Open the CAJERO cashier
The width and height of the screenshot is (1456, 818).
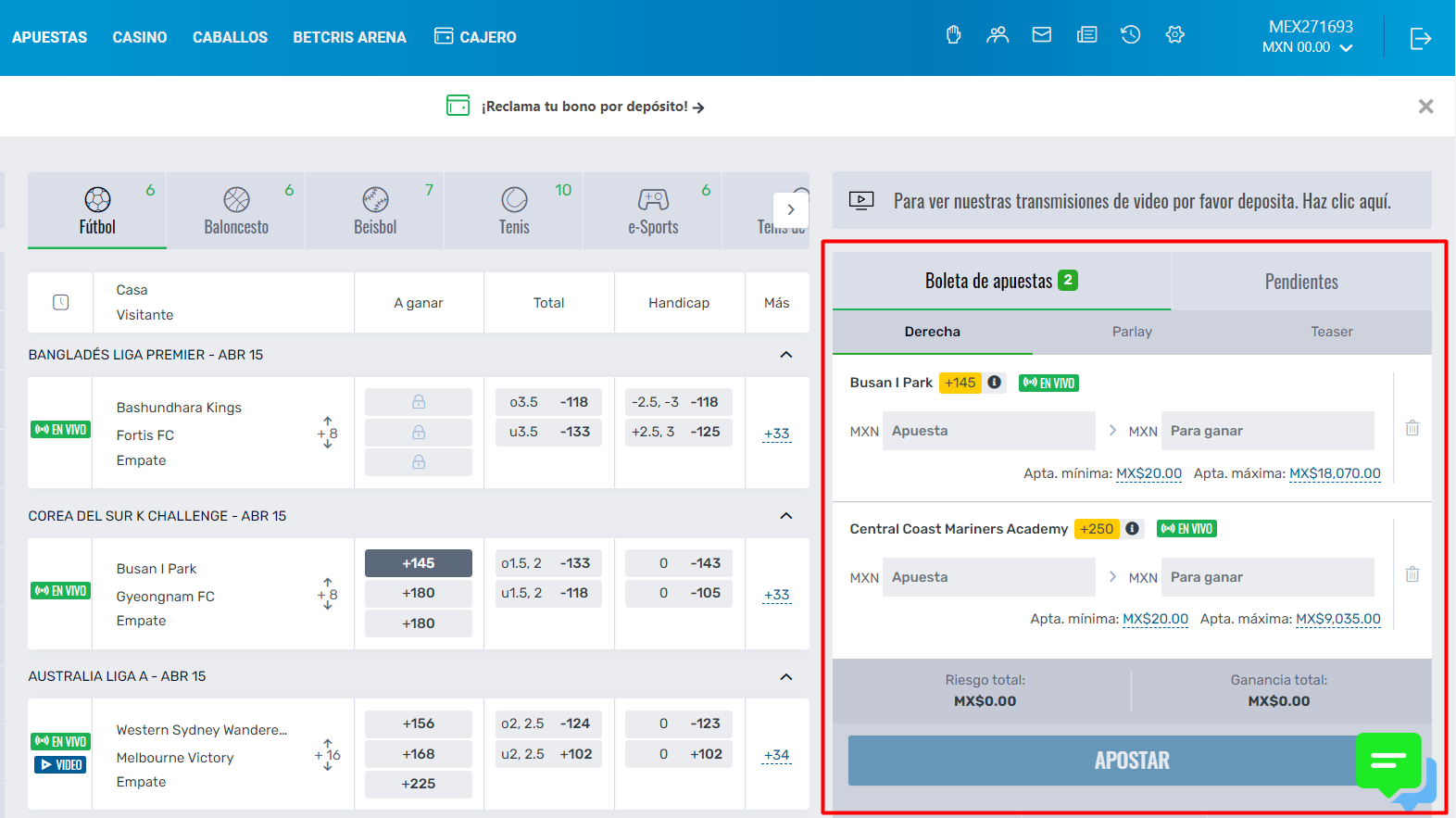(475, 37)
